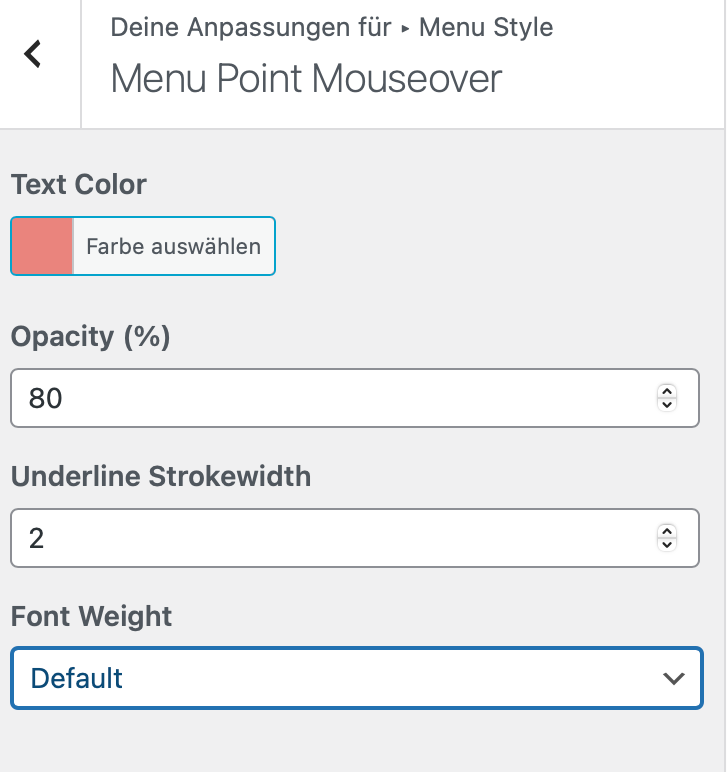Image resolution: width=728 pixels, height=772 pixels.
Task: Increase Underline Strokewidth with up arrow
Action: click(667, 532)
